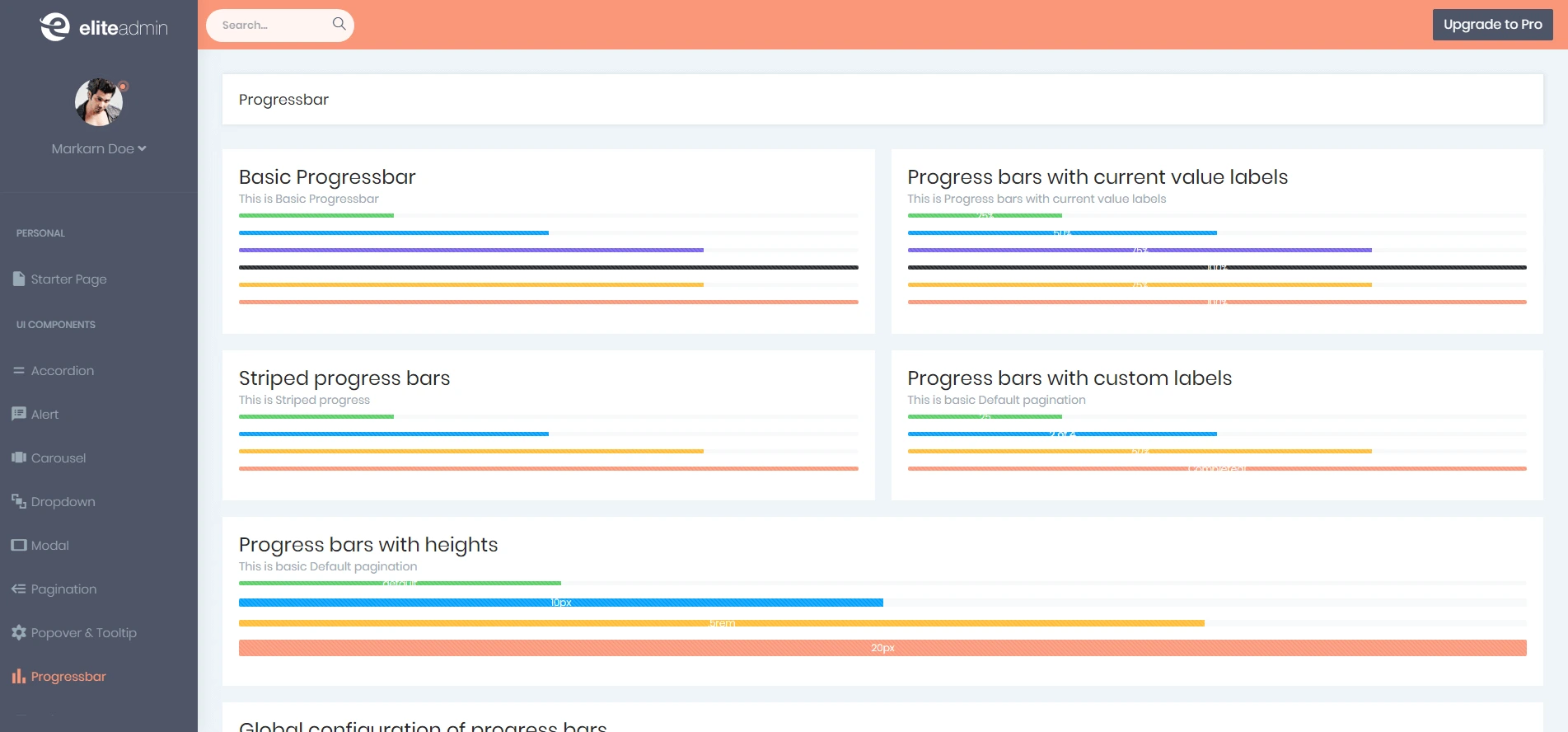Click Progress bars with heights heading
Screen dimensions: 1568x732
click(368, 545)
